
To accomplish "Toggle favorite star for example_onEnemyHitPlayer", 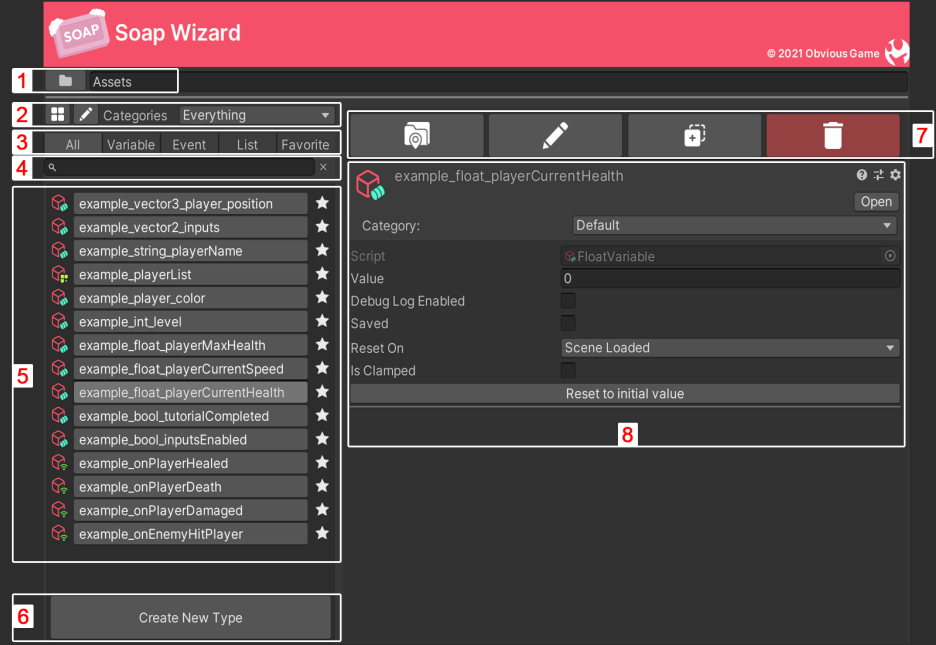I will tap(322, 533).
